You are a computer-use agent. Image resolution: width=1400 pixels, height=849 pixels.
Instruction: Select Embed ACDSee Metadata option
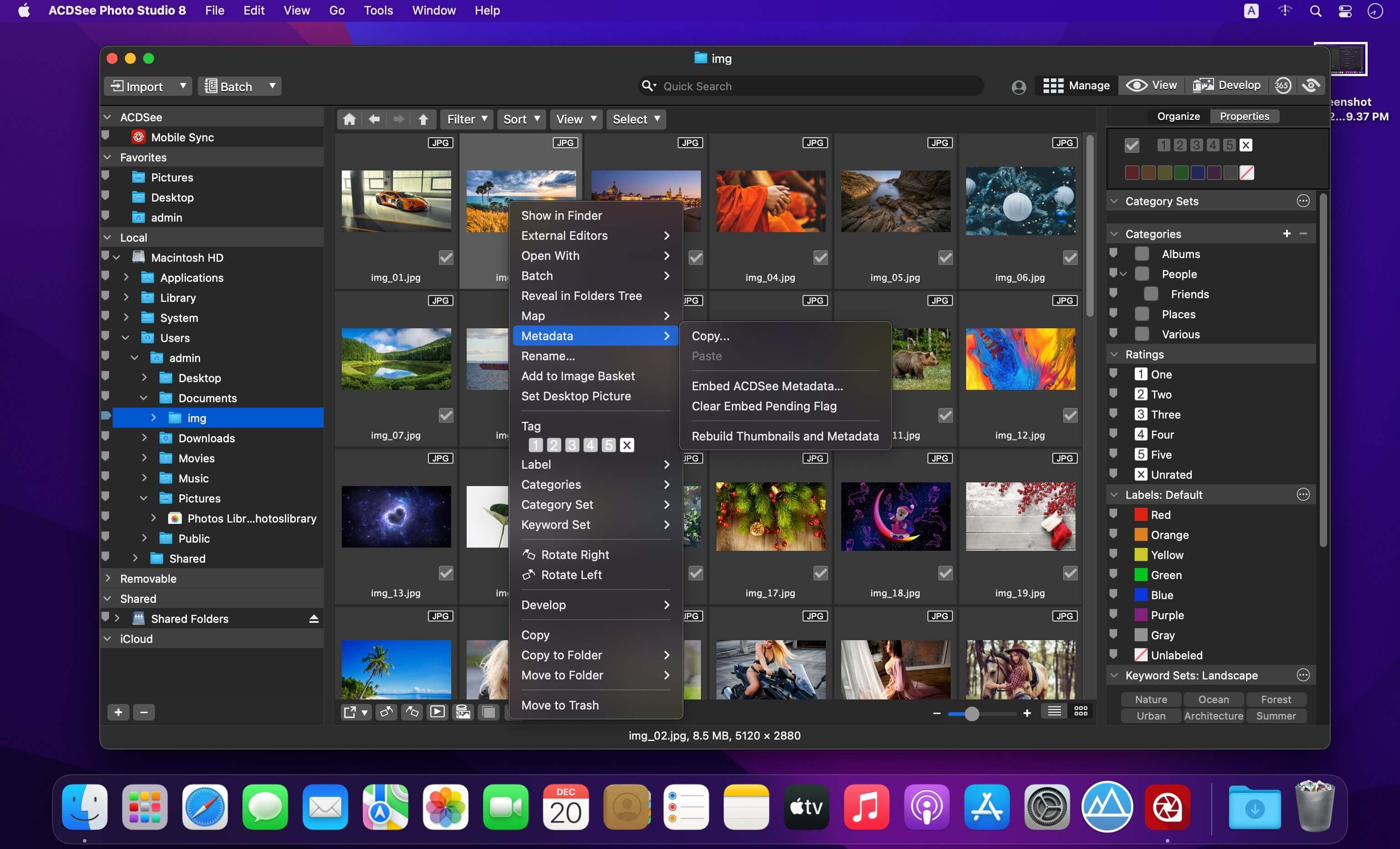(x=765, y=385)
